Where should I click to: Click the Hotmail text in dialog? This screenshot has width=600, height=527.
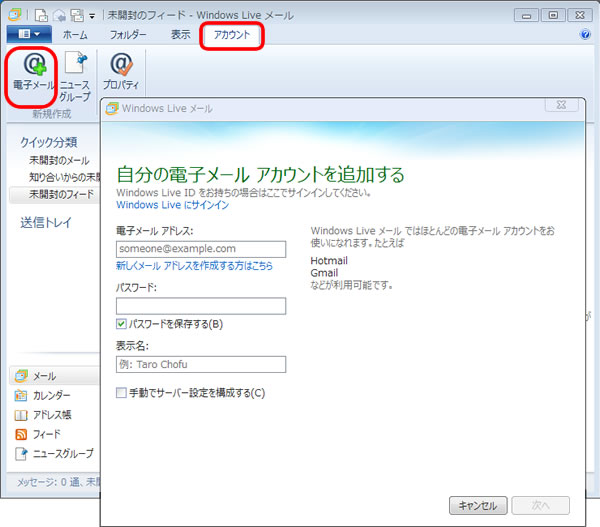329,261
